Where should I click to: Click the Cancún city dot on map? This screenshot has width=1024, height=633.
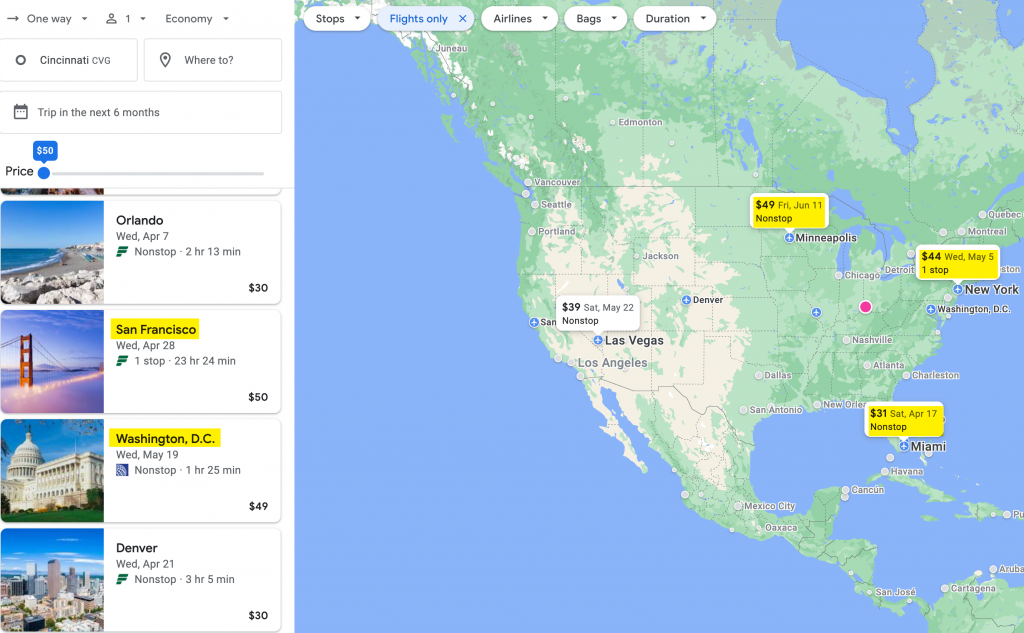click(x=845, y=490)
